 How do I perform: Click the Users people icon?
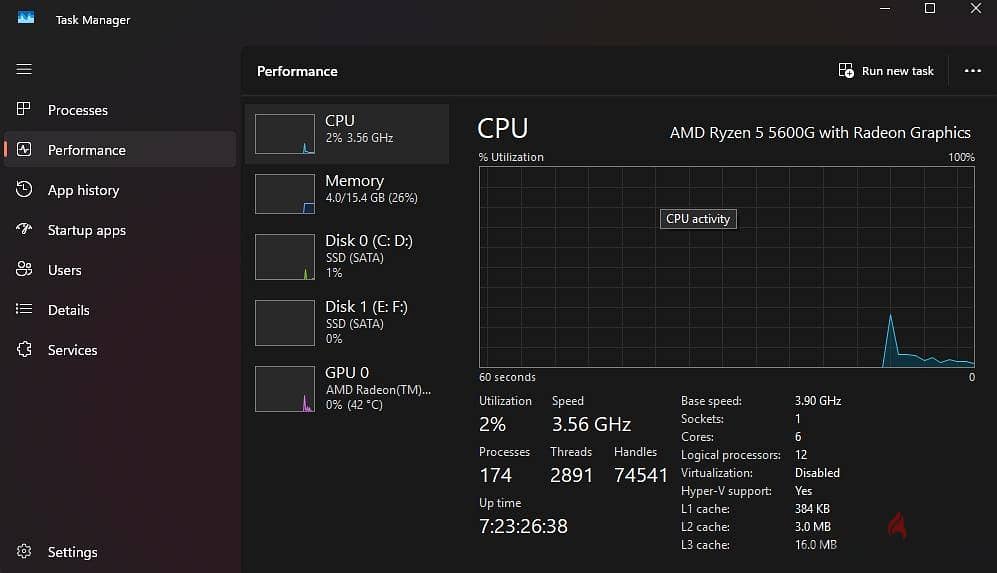click(x=24, y=269)
